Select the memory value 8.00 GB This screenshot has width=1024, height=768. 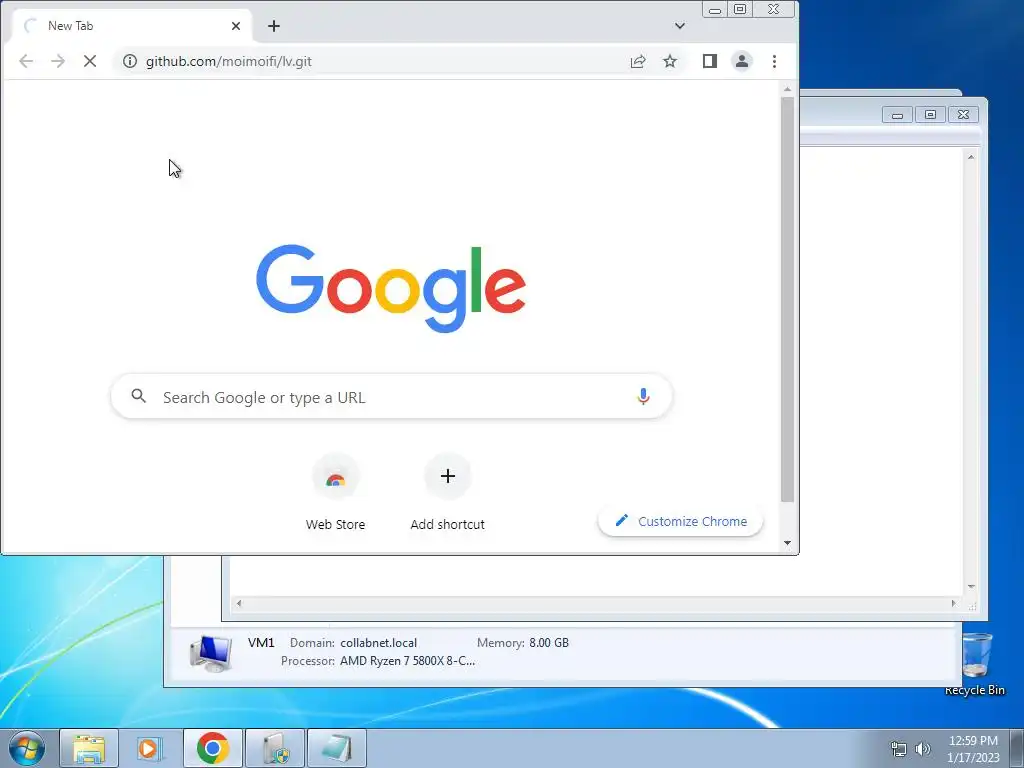click(549, 643)
